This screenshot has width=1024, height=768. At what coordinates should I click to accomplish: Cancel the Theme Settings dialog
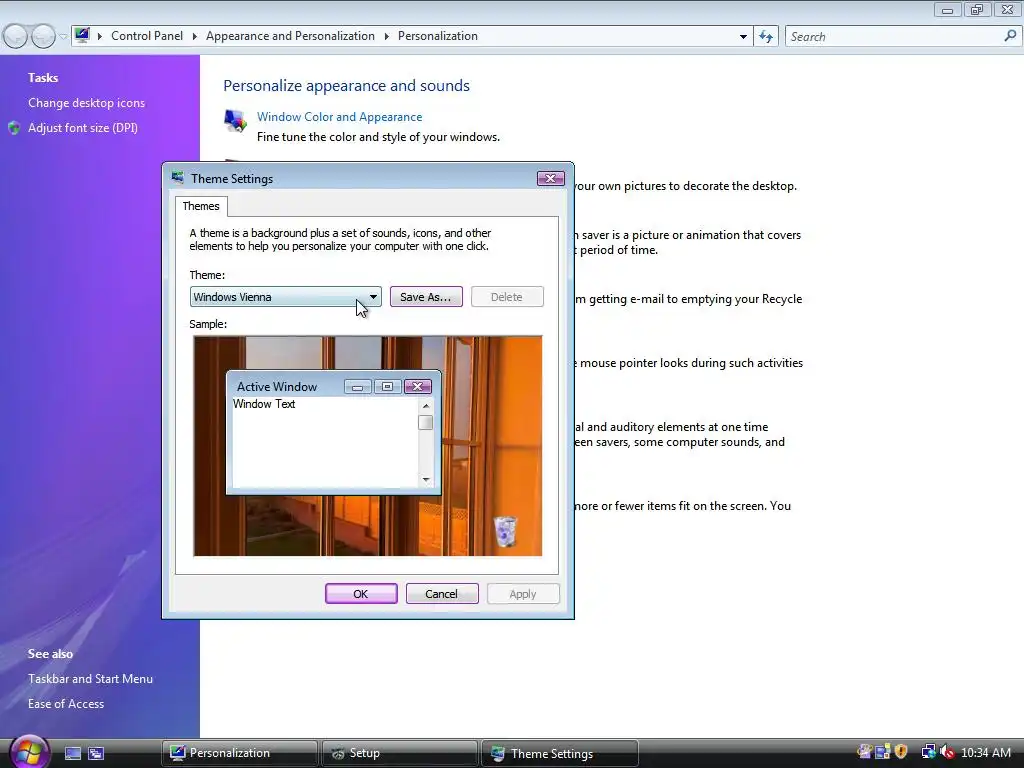(441, 594)
